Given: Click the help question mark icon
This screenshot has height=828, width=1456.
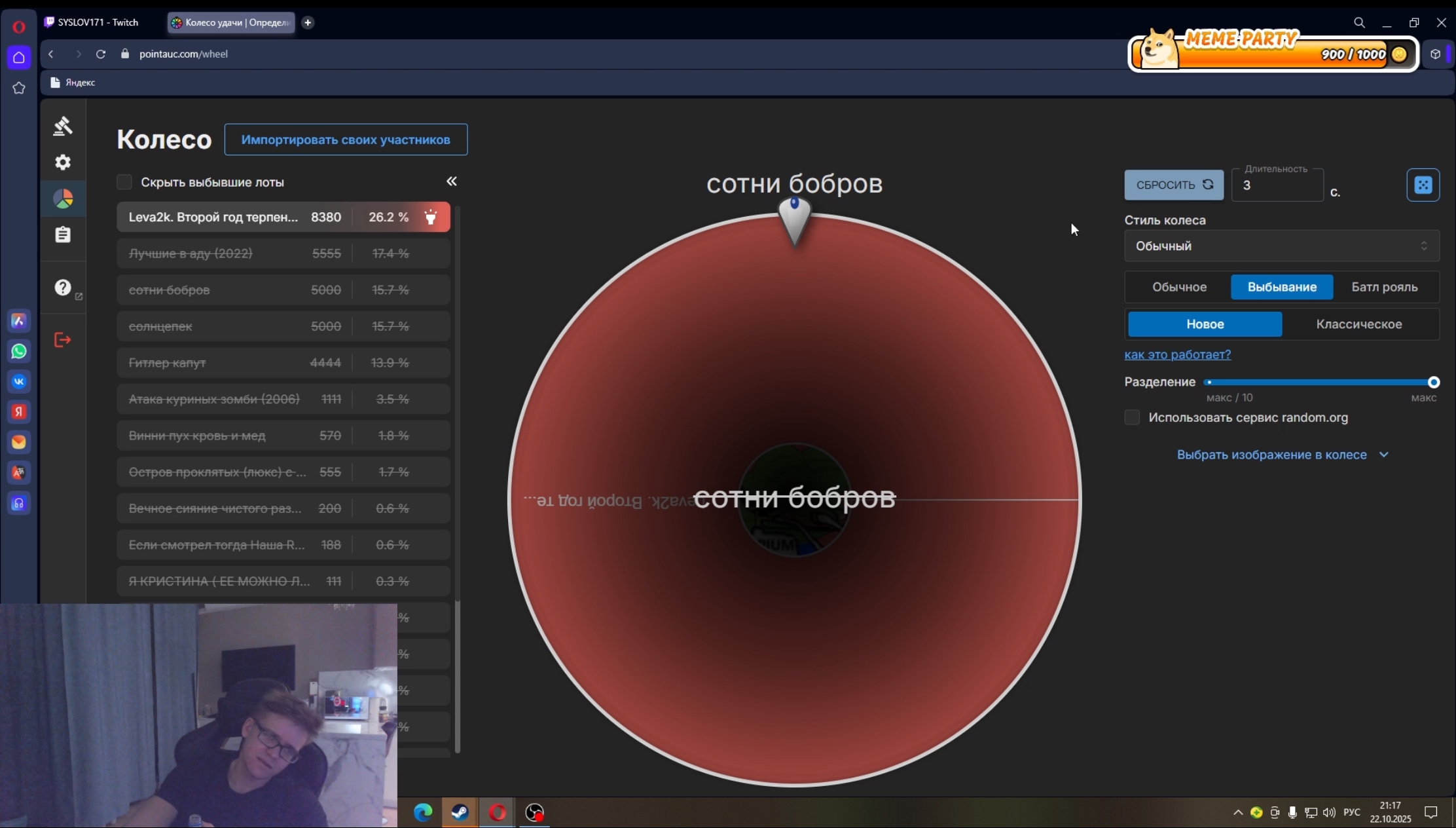Looking at the screenshot, I should 63,288.
